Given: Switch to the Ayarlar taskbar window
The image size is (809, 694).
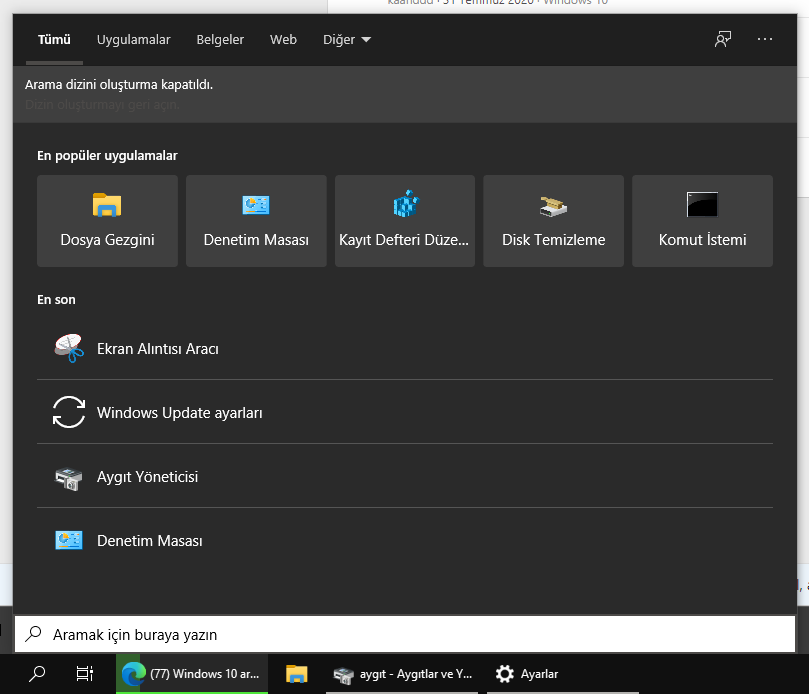Looking at the screenshot, I should point(563,673).
